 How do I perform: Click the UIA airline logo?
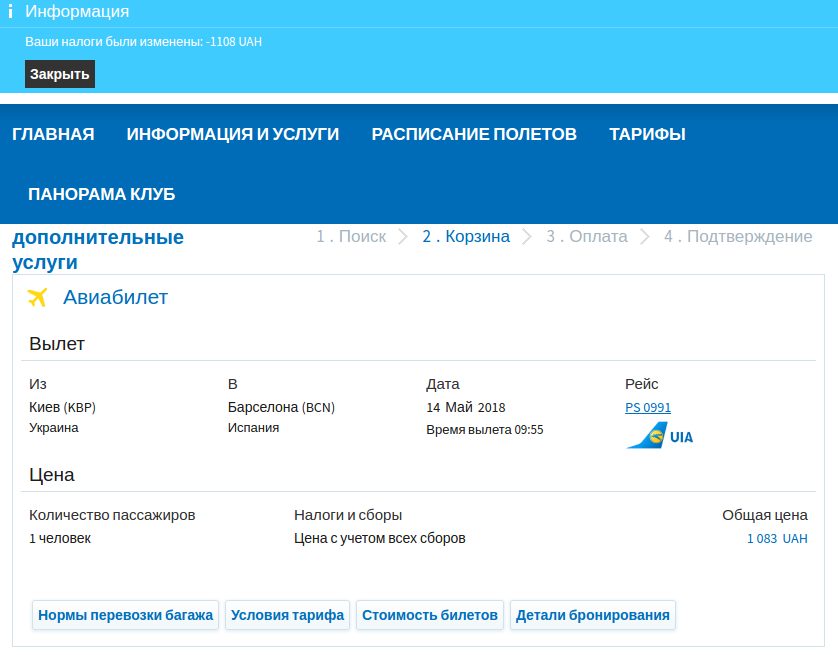point(659,436)
